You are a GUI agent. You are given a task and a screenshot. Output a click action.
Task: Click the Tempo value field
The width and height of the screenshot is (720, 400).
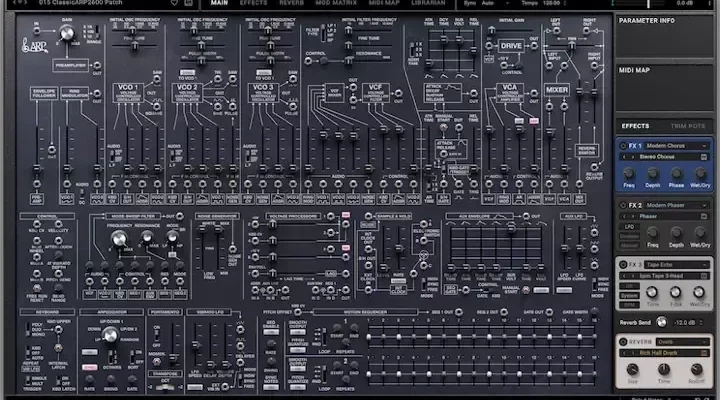tap(553, 3)
